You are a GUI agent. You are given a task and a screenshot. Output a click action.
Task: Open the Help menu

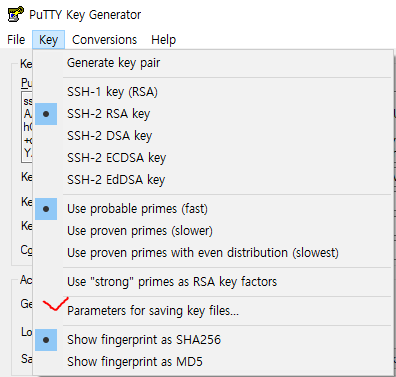(x=163, y=40)
